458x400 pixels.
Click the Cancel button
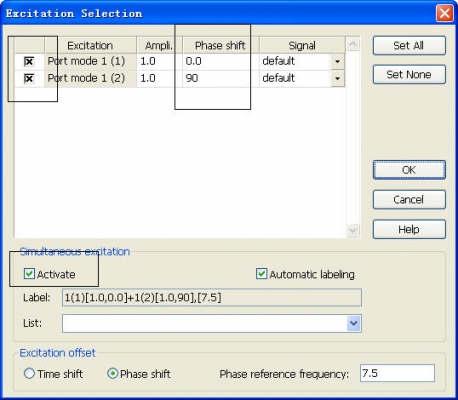point(409,200)
